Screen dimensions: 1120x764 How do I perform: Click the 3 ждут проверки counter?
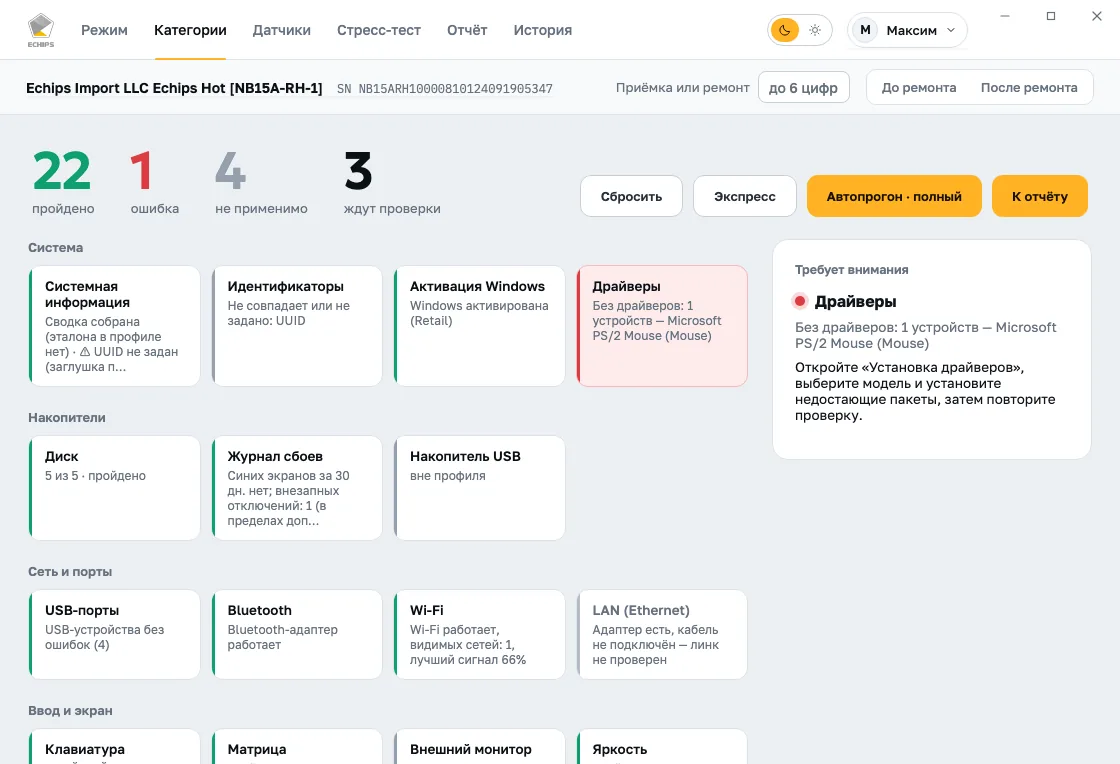coord(392,182)
